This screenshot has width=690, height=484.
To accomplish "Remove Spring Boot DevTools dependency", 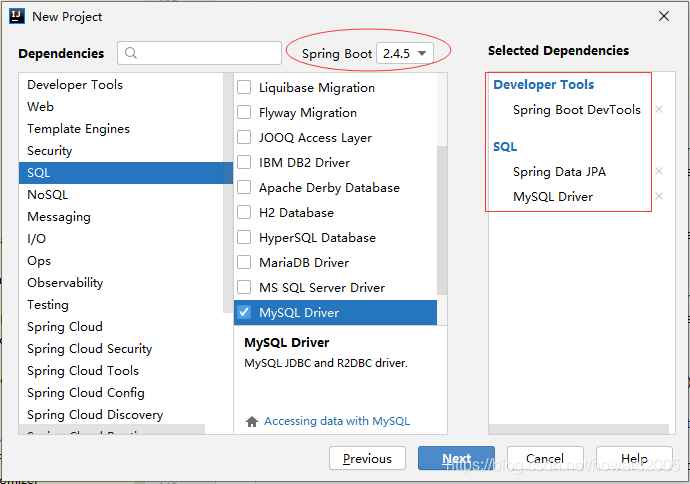I will [659, 109].
